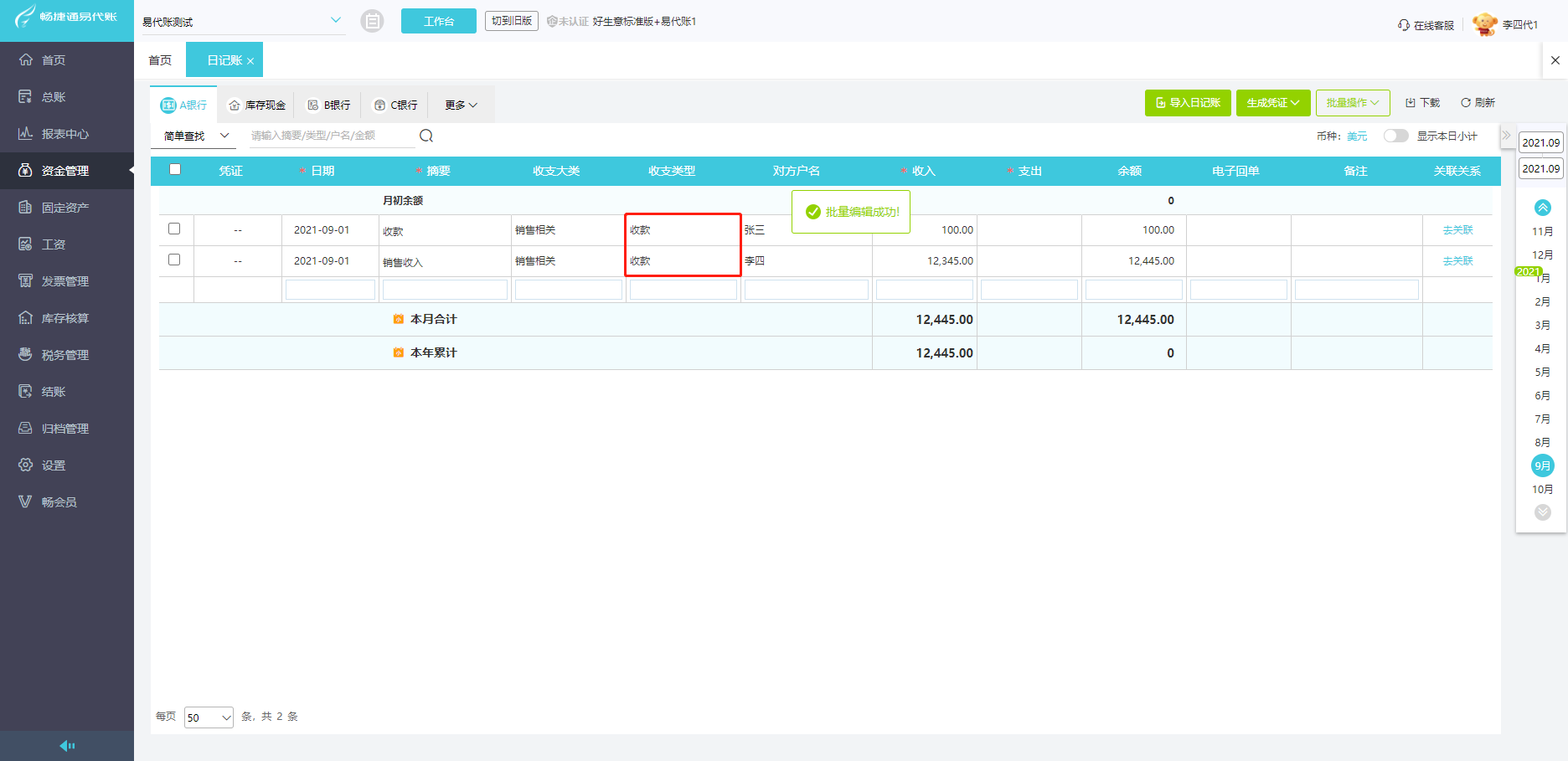
Task: Open 设置 in sidebar
Action: [x=67, y=465]
